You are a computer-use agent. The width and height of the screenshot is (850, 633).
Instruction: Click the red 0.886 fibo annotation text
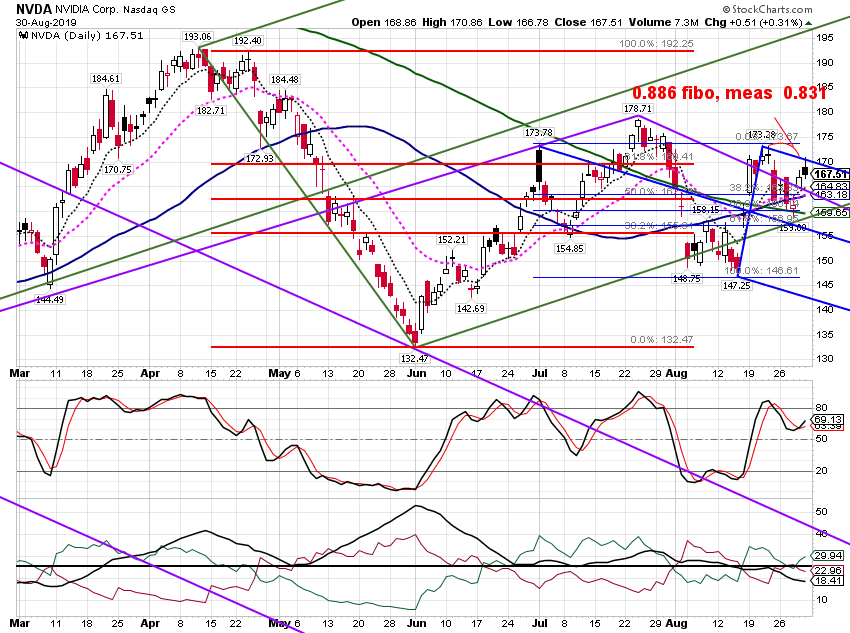(729, 93)
